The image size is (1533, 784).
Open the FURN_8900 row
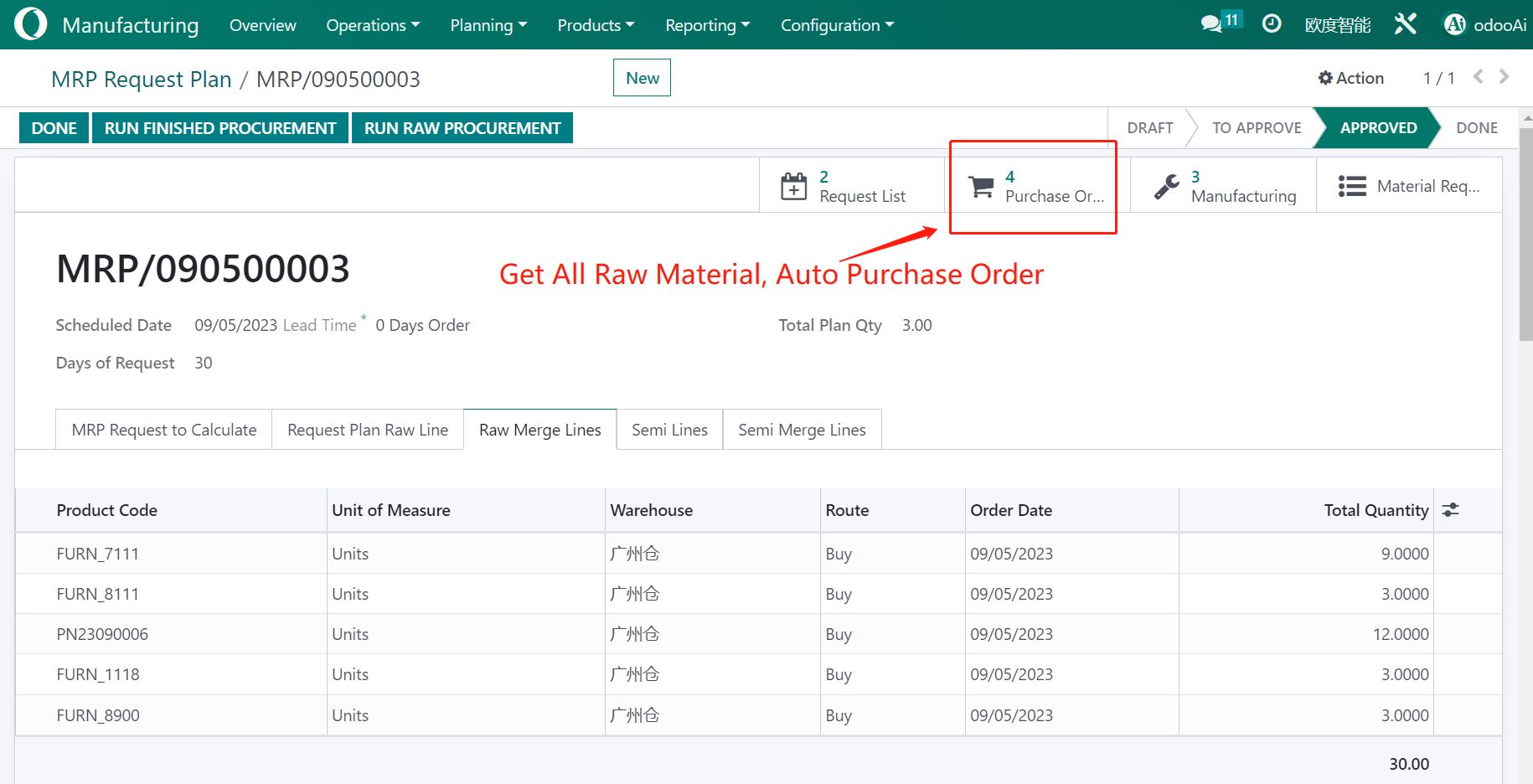tap(758, 715)
